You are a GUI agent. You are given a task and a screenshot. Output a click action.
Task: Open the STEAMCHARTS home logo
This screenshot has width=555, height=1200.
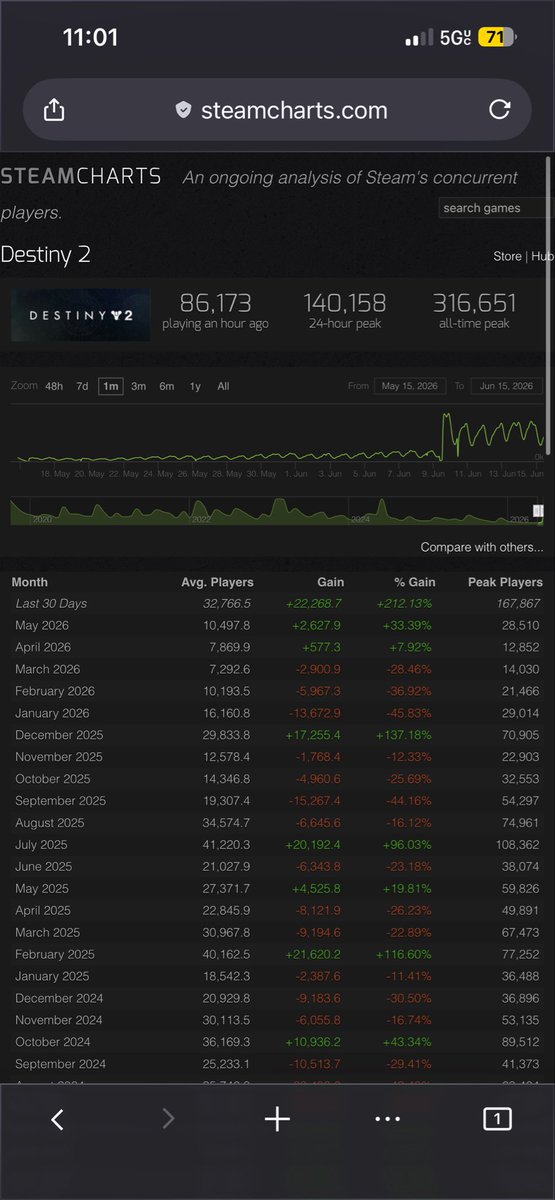tap(81, 177)
